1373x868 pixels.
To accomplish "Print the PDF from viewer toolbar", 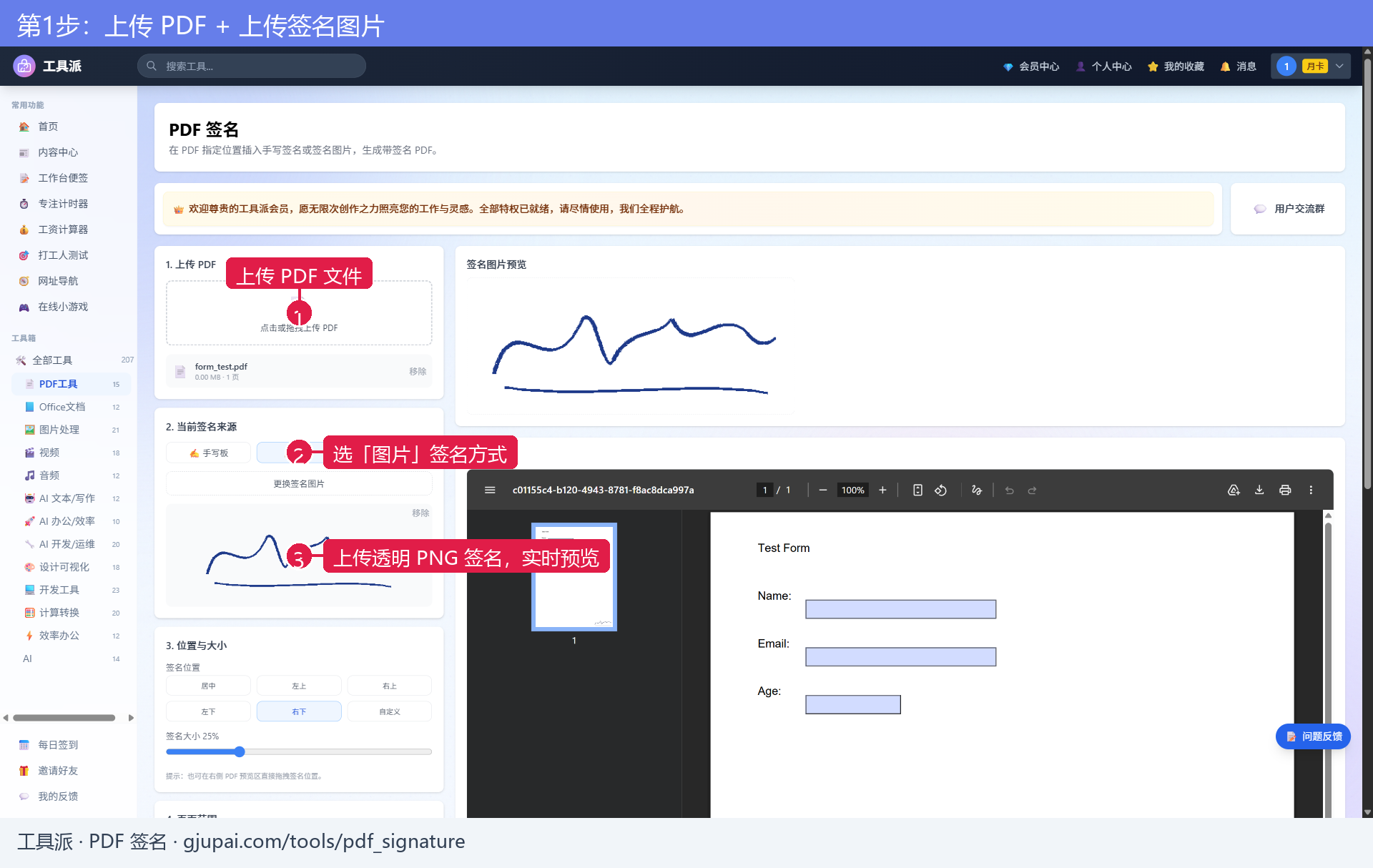I will click(1285, 490).
